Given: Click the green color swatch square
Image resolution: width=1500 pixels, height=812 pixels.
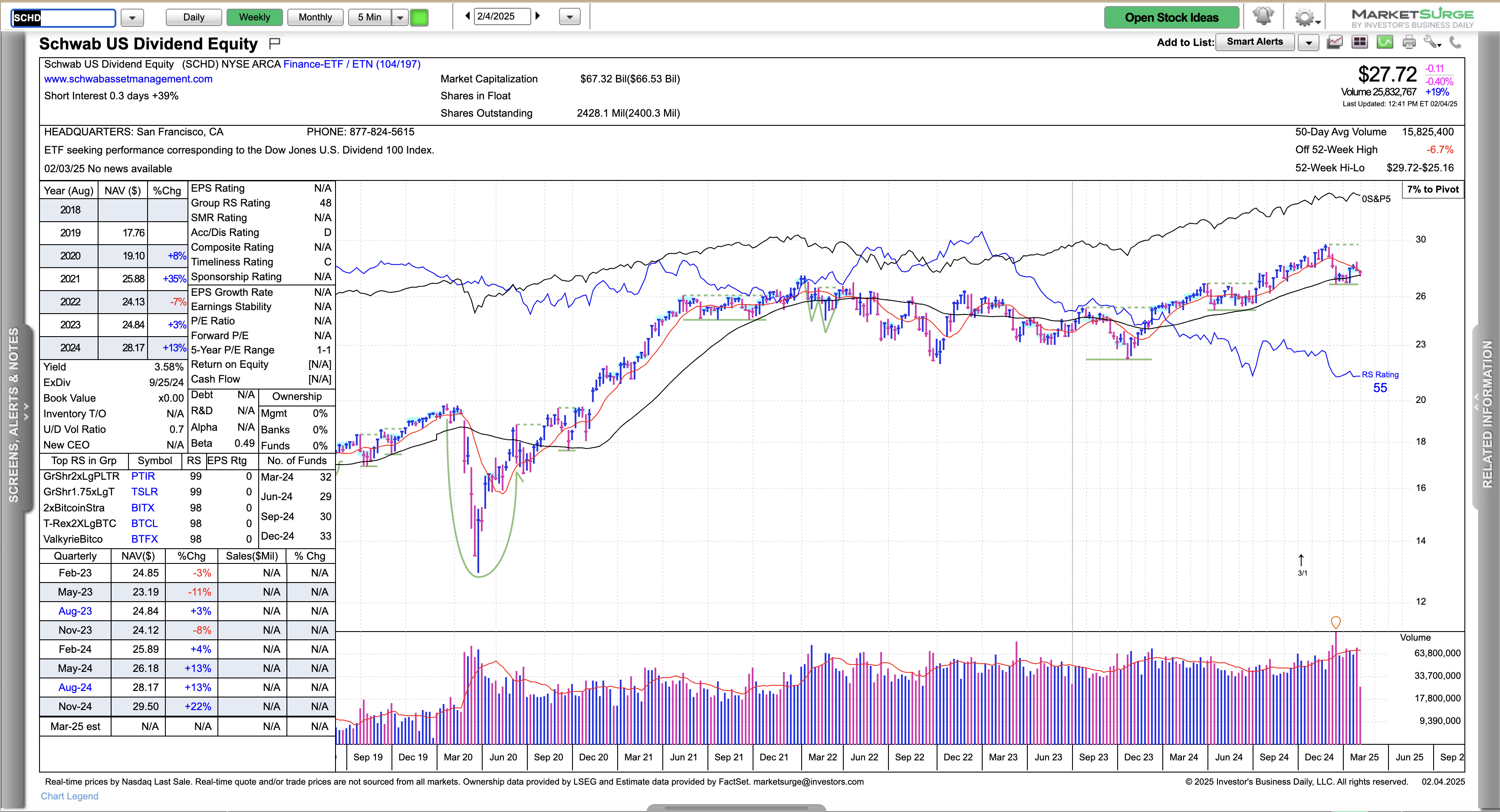Looking at the screenshot, I should click(419, 17).
